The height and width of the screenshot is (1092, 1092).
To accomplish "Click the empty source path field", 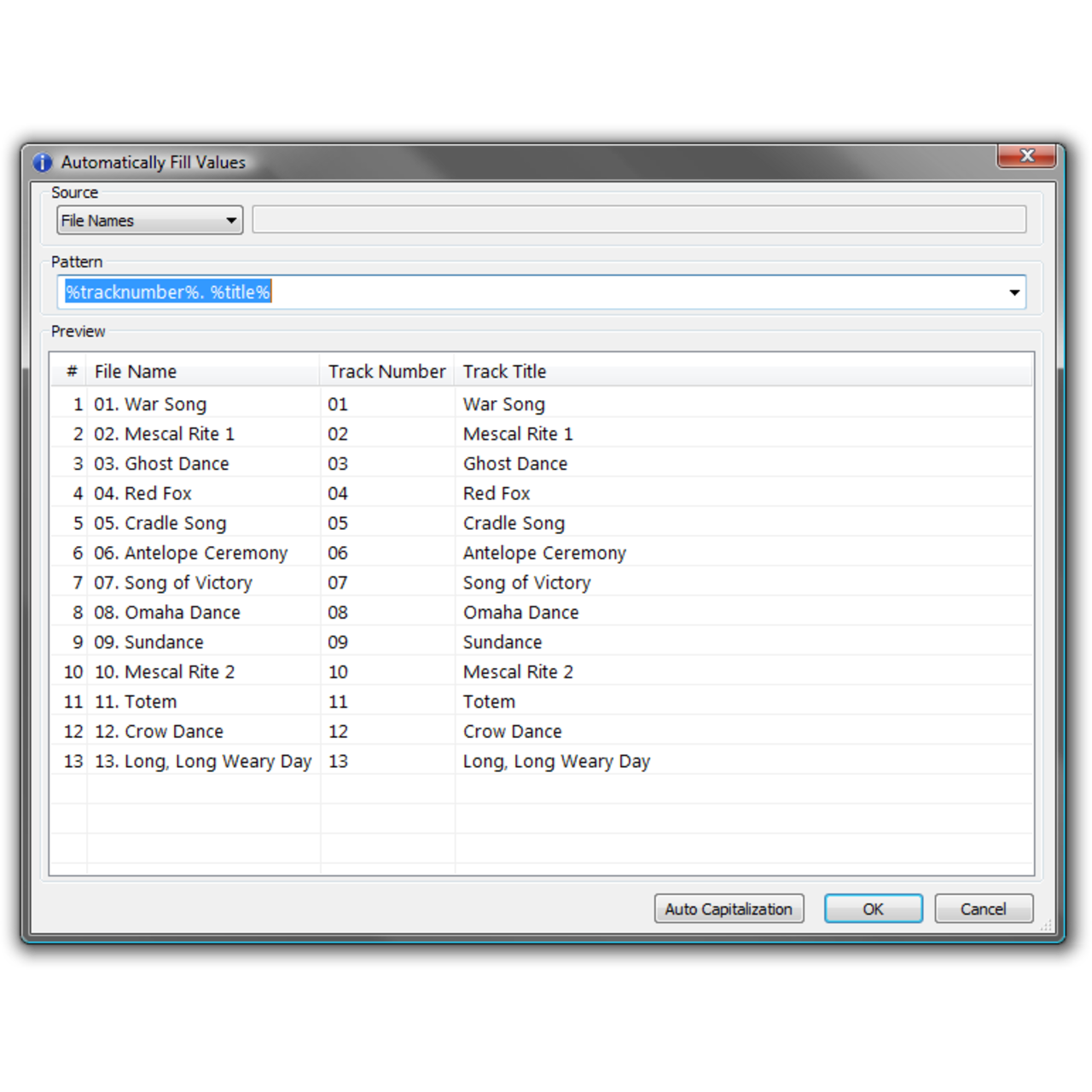I will pyautogui.click(x=640, y=219).
